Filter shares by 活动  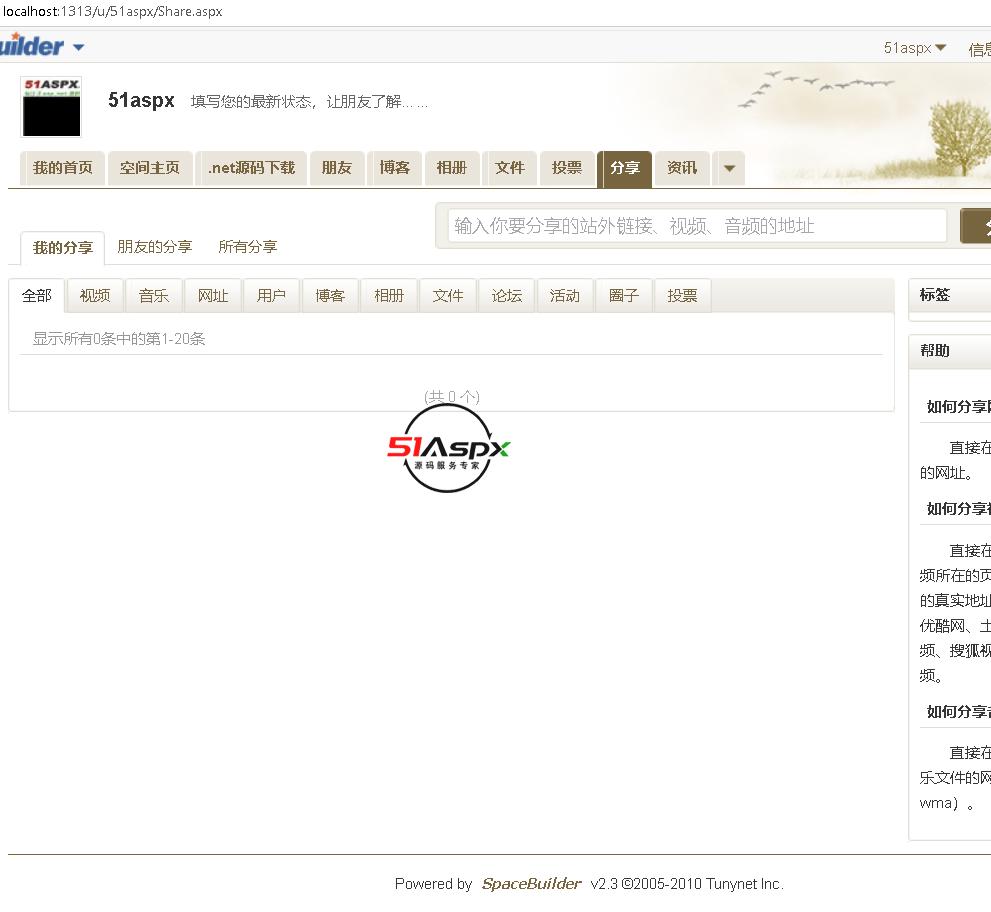click(x=565, y=295)
